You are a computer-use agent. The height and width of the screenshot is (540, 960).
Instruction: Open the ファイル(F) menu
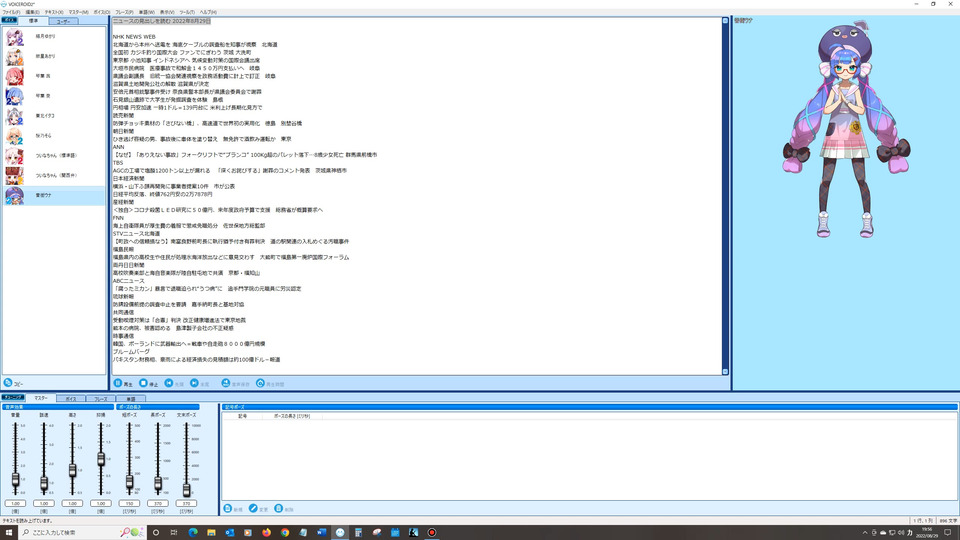(x=11, y=12)
